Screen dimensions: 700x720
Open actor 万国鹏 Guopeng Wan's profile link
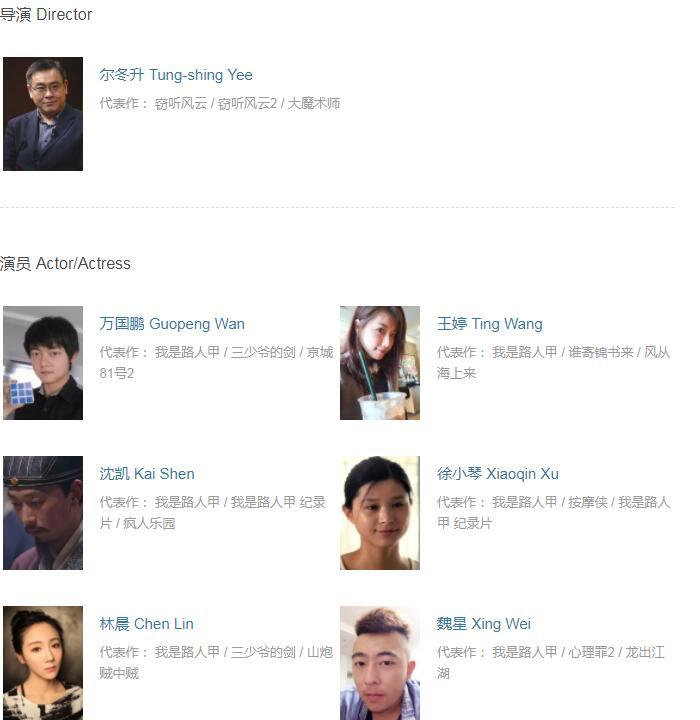(x=172, y=324)
